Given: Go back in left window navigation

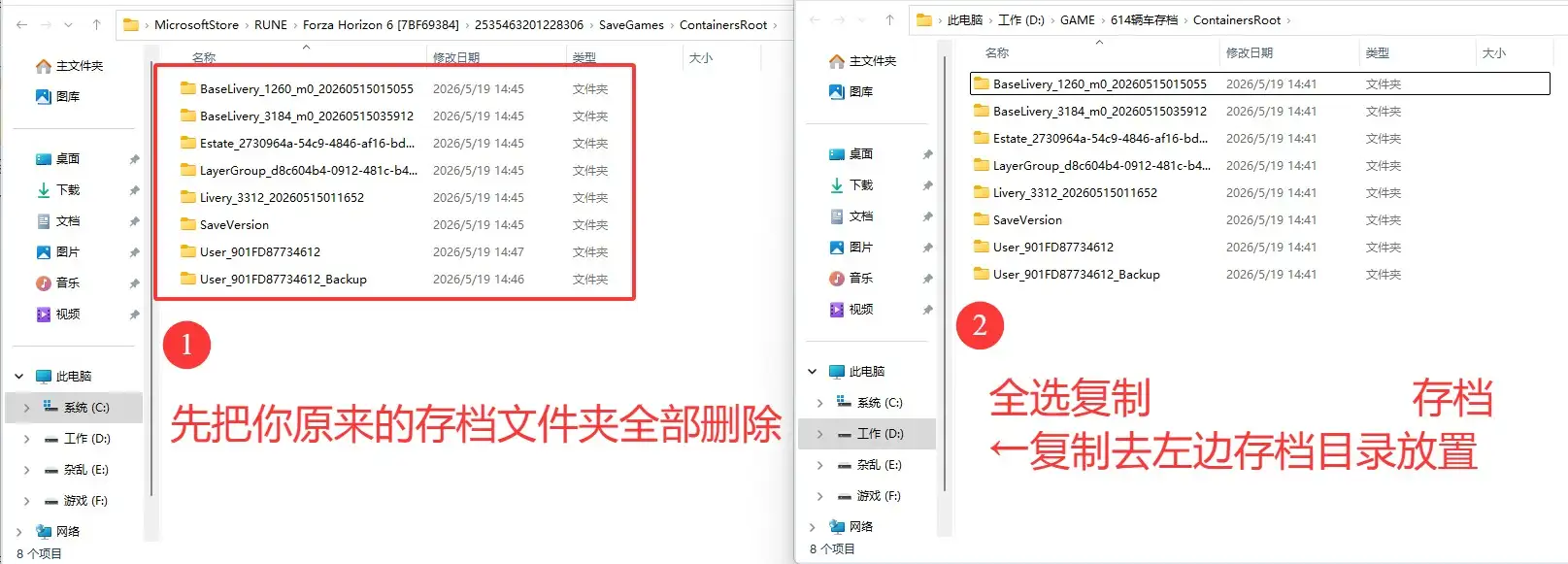Looking at the screenshot, I should [21, 24].
